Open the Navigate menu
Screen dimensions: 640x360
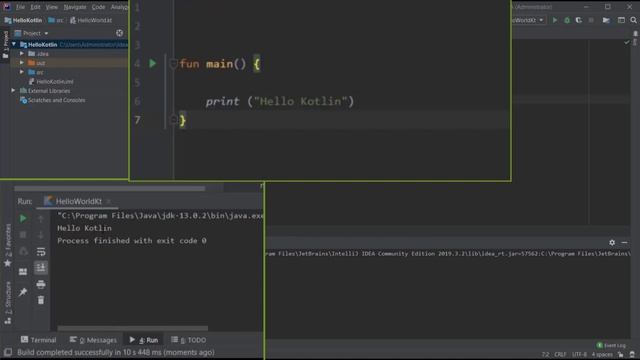tap(75, 7)
